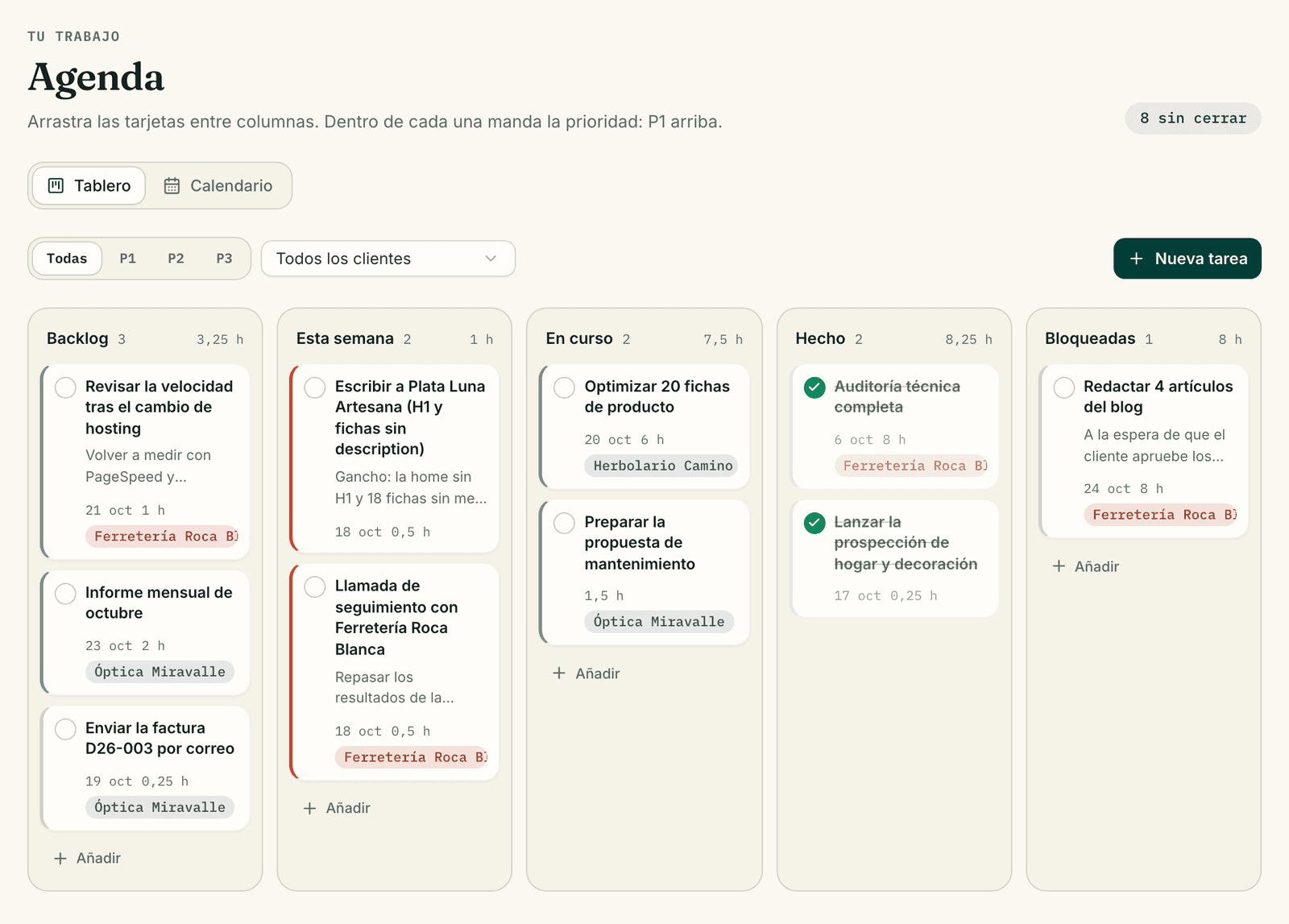Click Óptica Miravalle tag on Preparar propuesta card
Screen dimensions: 1289x924
(659, 622)
